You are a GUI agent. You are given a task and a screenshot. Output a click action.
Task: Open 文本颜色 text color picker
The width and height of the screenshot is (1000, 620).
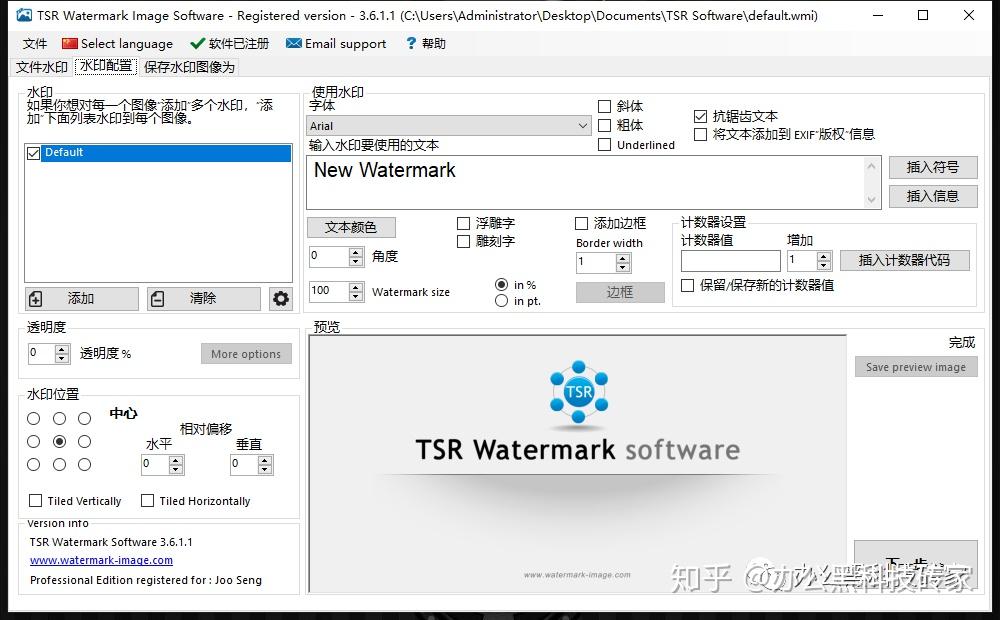coord(351,227)
